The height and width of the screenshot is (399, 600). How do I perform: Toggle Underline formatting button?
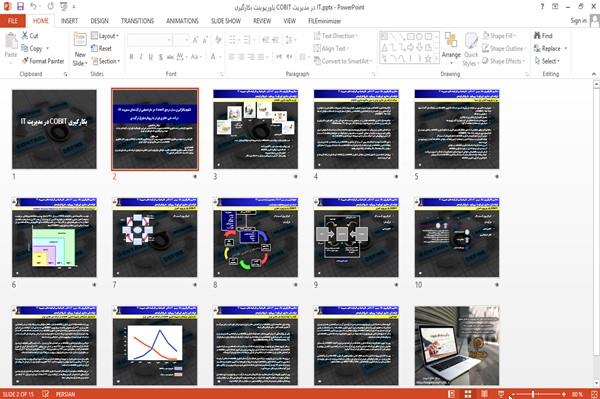151,57
